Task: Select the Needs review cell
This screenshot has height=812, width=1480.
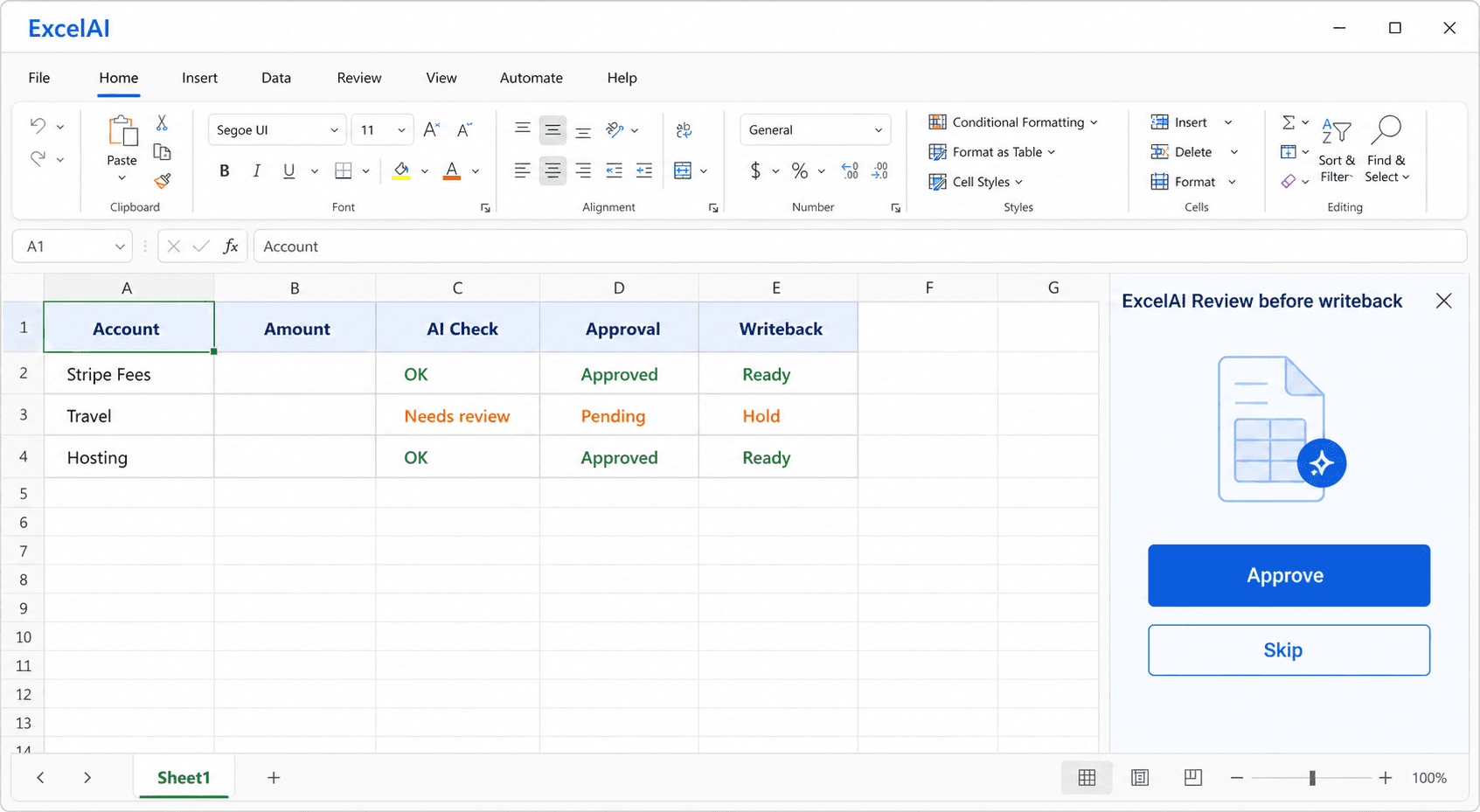Action: [457, 415]
